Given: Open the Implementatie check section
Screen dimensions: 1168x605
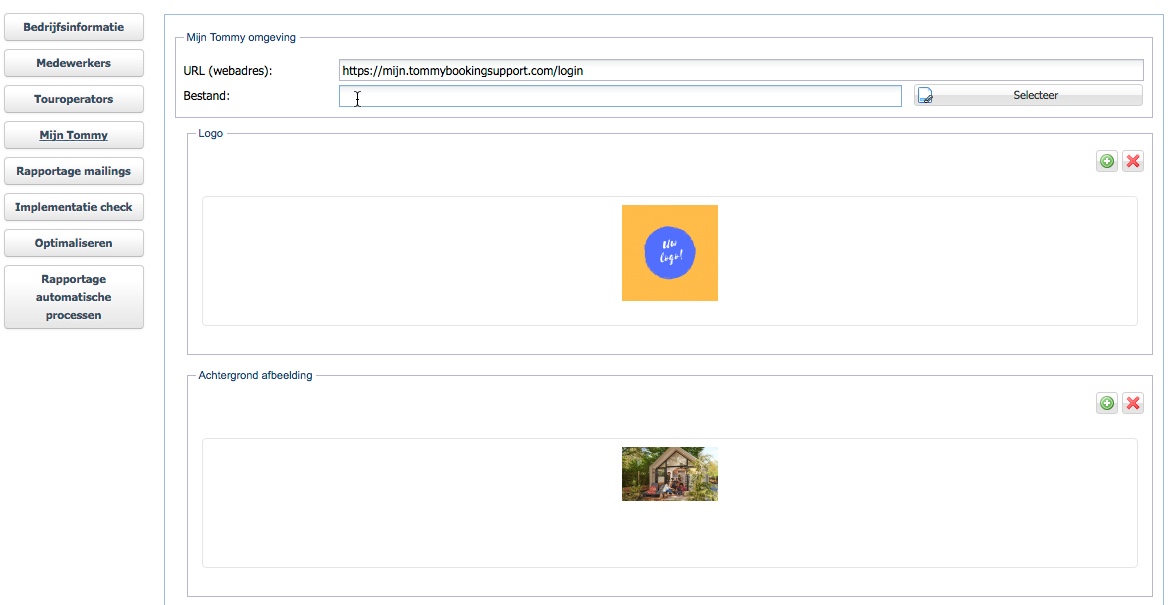Looking at the screenshot, I should point(74,207).
